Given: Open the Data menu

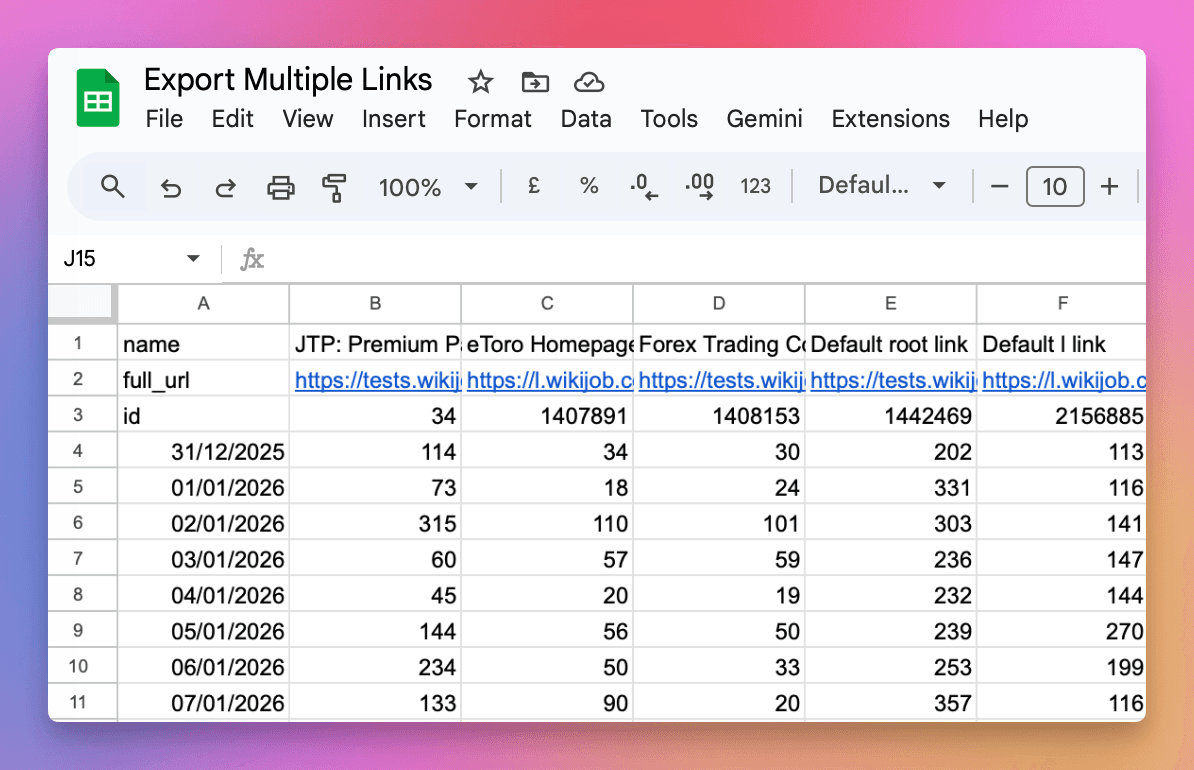Looking at the screenshot, I should [x=586, y=119].
